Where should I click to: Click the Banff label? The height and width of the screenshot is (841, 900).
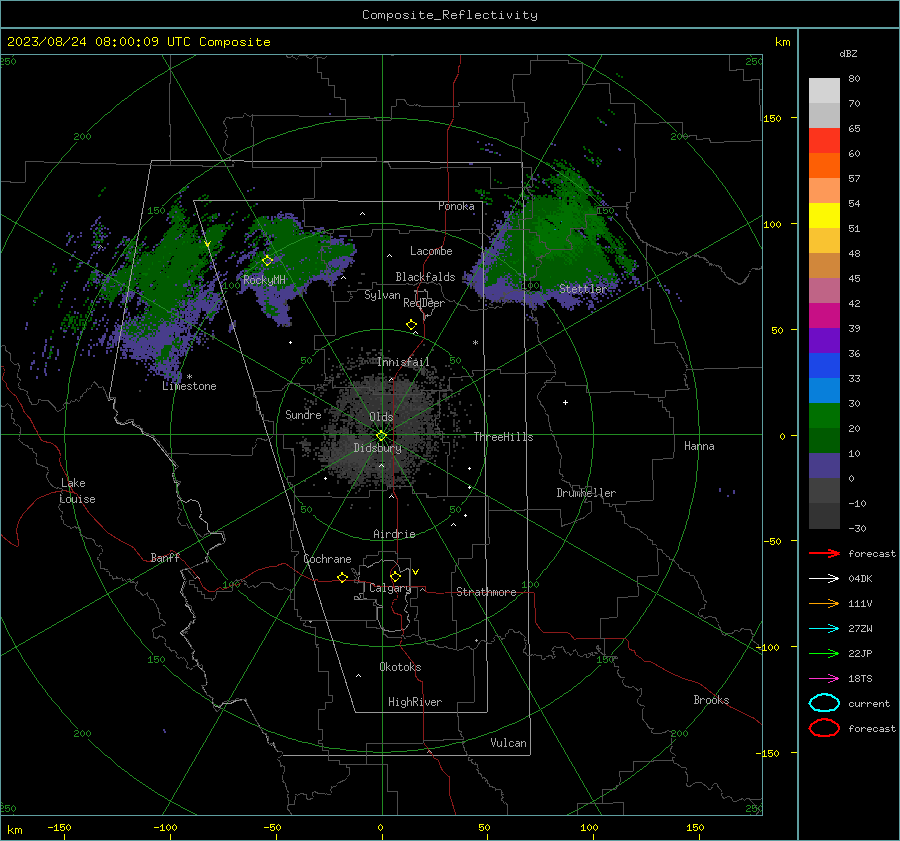tap(165, 557)
